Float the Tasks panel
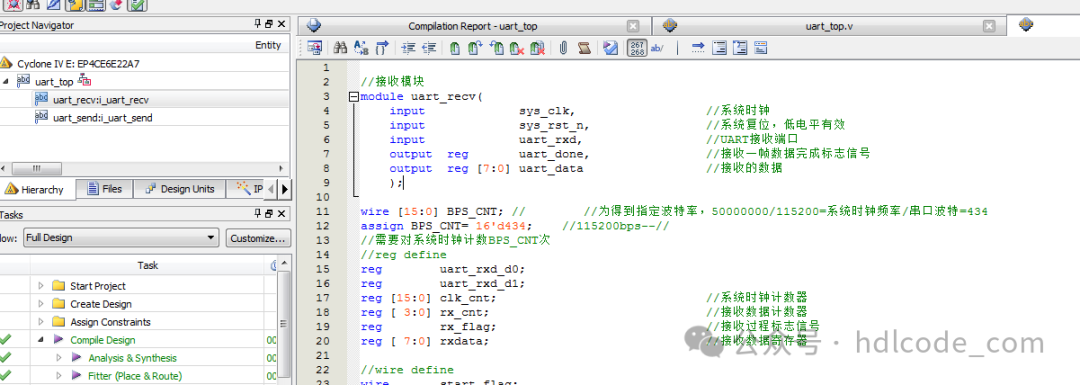This screenshot has width=1080, height=385. point(269,215)
